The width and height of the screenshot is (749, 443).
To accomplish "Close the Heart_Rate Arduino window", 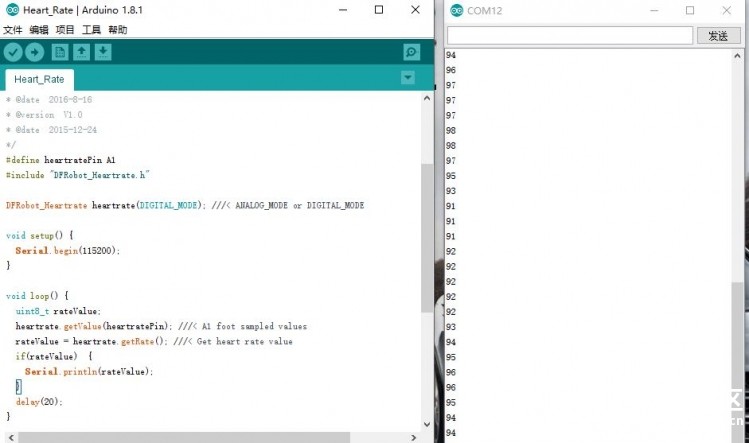I will point(416,10).
